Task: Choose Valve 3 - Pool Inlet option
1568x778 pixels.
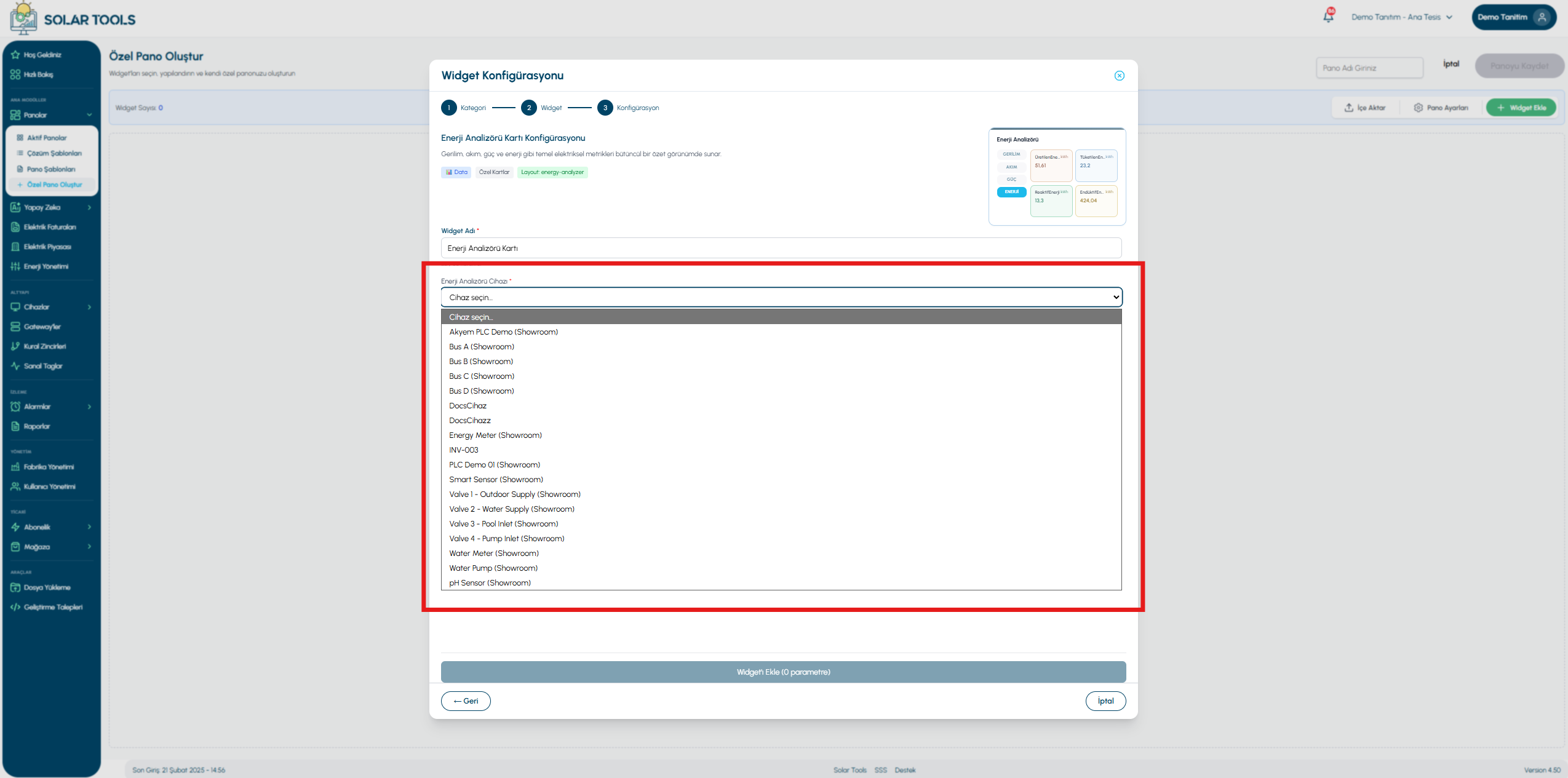Action: [781, 524]
